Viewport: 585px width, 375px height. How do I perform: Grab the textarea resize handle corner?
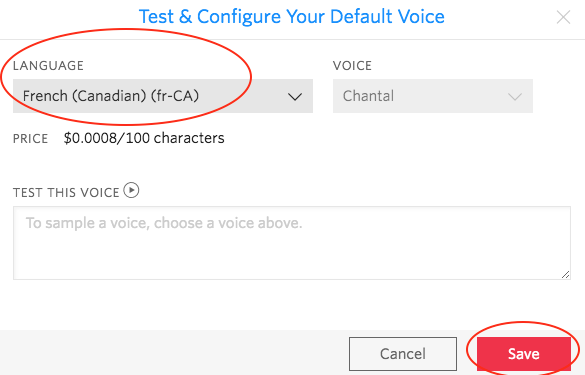[566, 275]
